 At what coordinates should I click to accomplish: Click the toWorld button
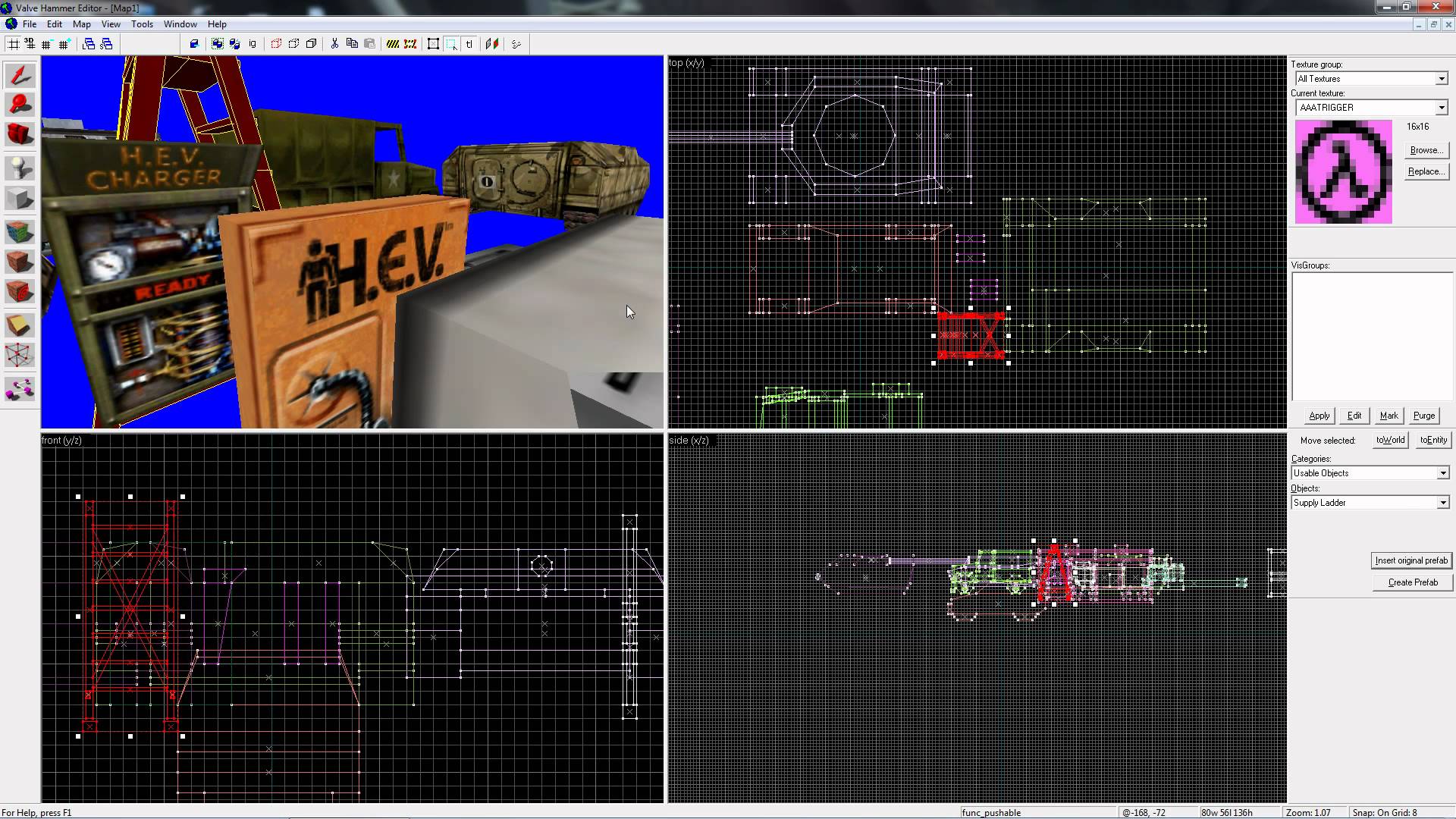[1390, 440]
